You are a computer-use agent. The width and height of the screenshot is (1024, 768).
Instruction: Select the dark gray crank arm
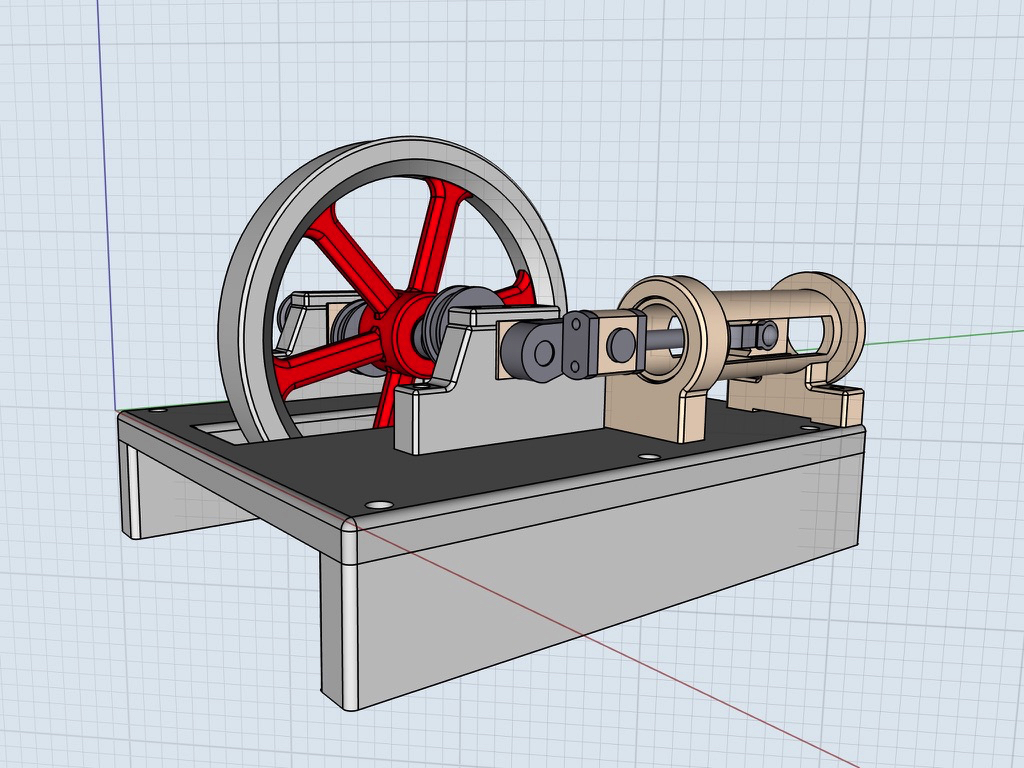(534, 351)
